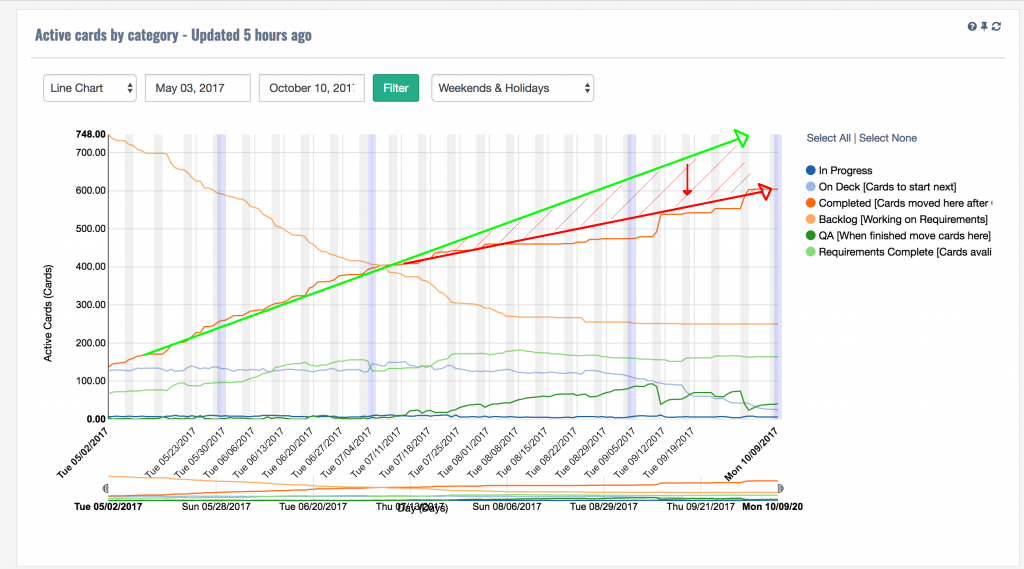Click the Thu 09/21/2017 navigator label

[x=700, y=506]
